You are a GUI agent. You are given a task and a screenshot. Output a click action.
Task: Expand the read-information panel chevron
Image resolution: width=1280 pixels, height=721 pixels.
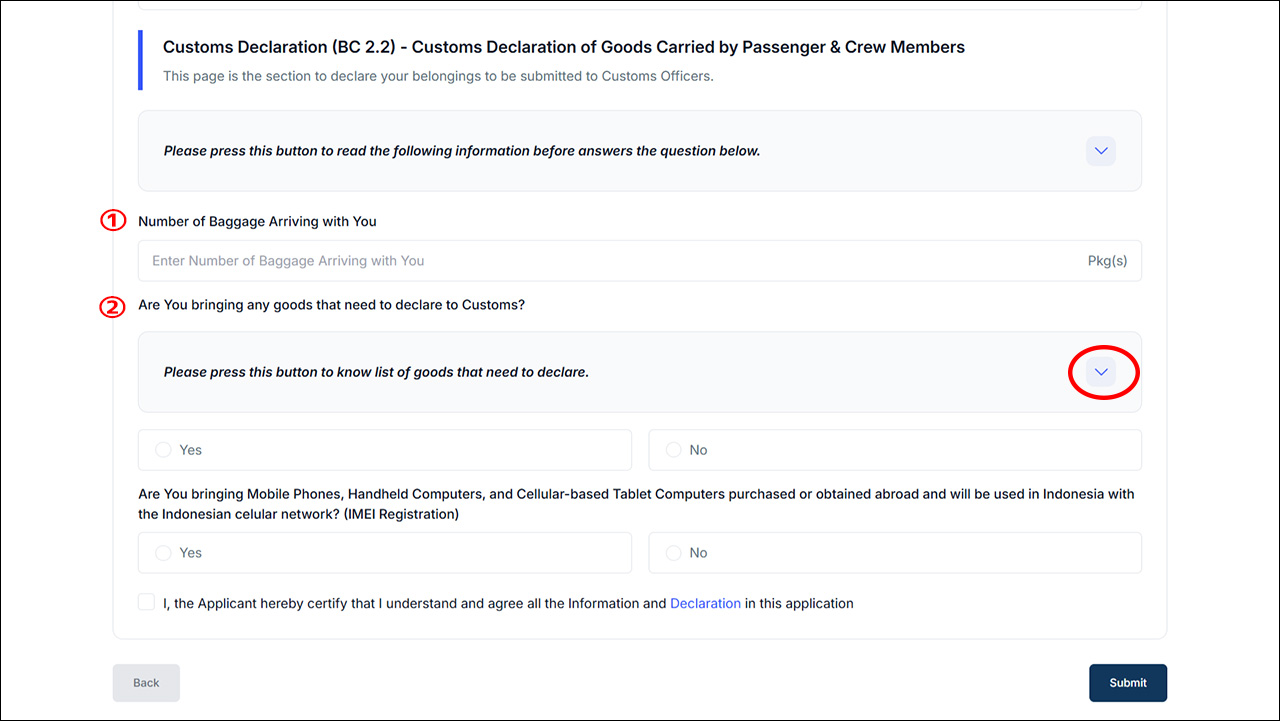coord(1101,151)
